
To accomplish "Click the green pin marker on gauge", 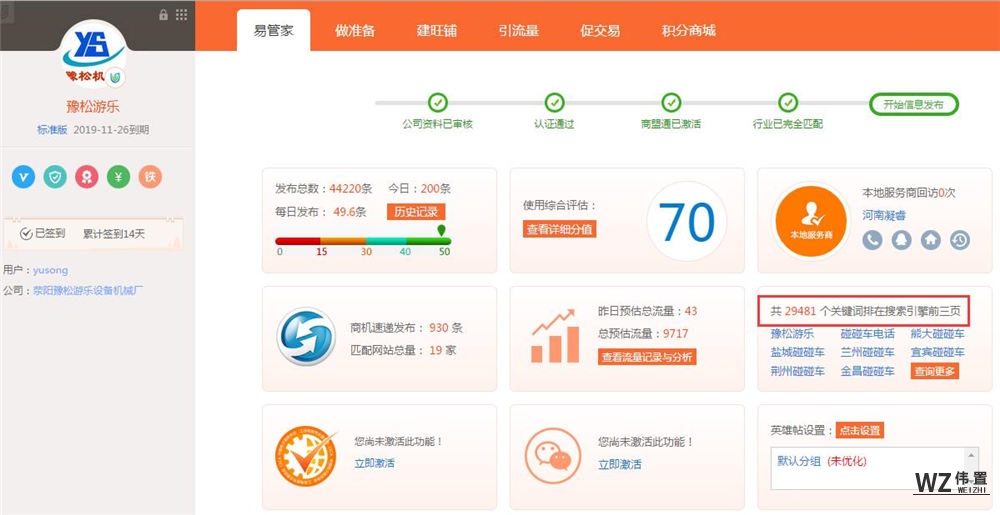I will 441,230.
